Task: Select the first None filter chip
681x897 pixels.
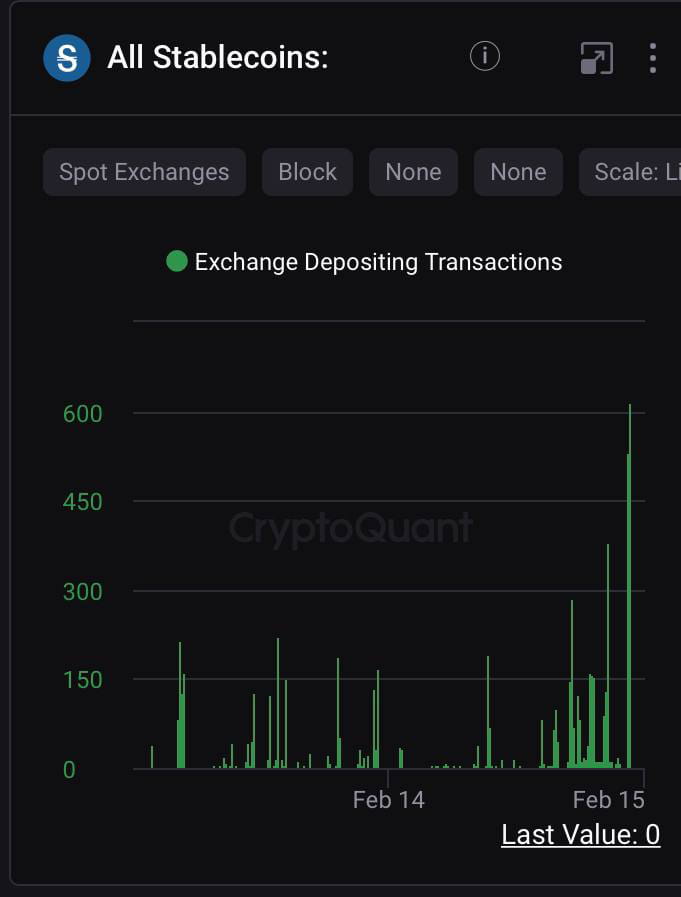Action: tap(413, 171)
